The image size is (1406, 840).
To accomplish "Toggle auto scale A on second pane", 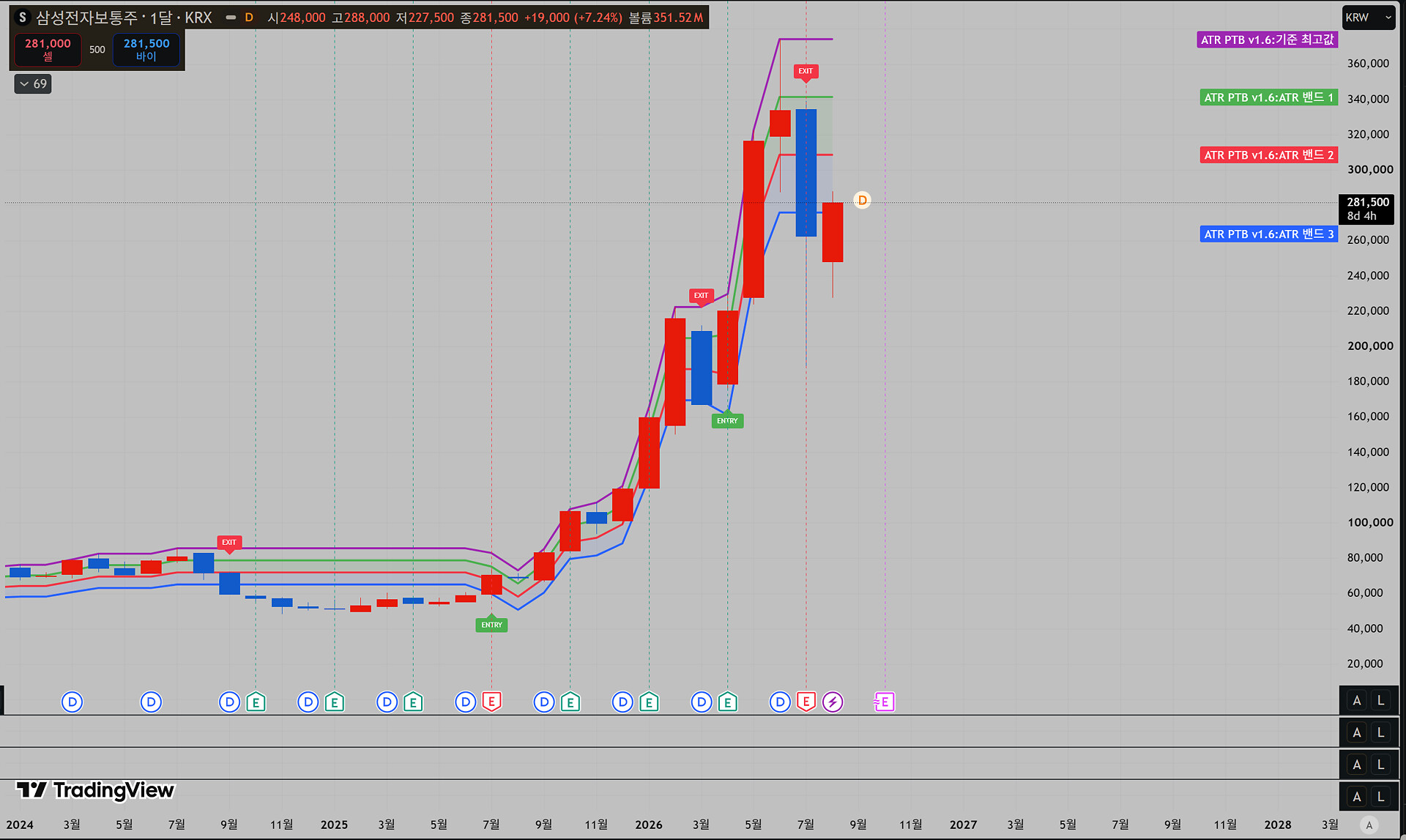I will click(1357, 732).
